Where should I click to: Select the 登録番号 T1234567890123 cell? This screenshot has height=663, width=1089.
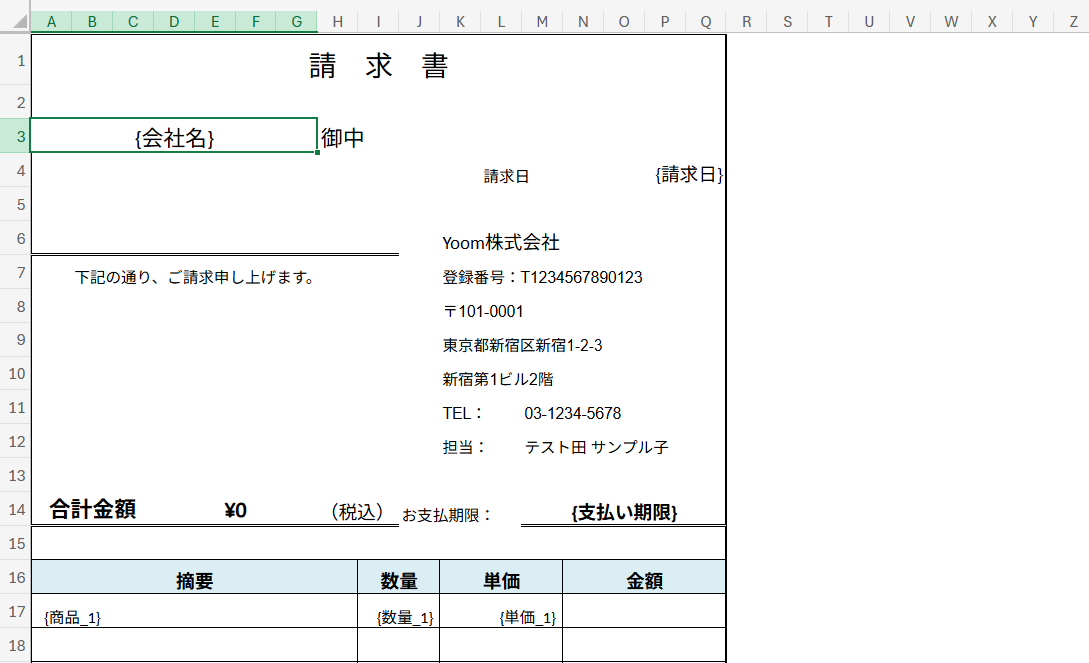542,277
